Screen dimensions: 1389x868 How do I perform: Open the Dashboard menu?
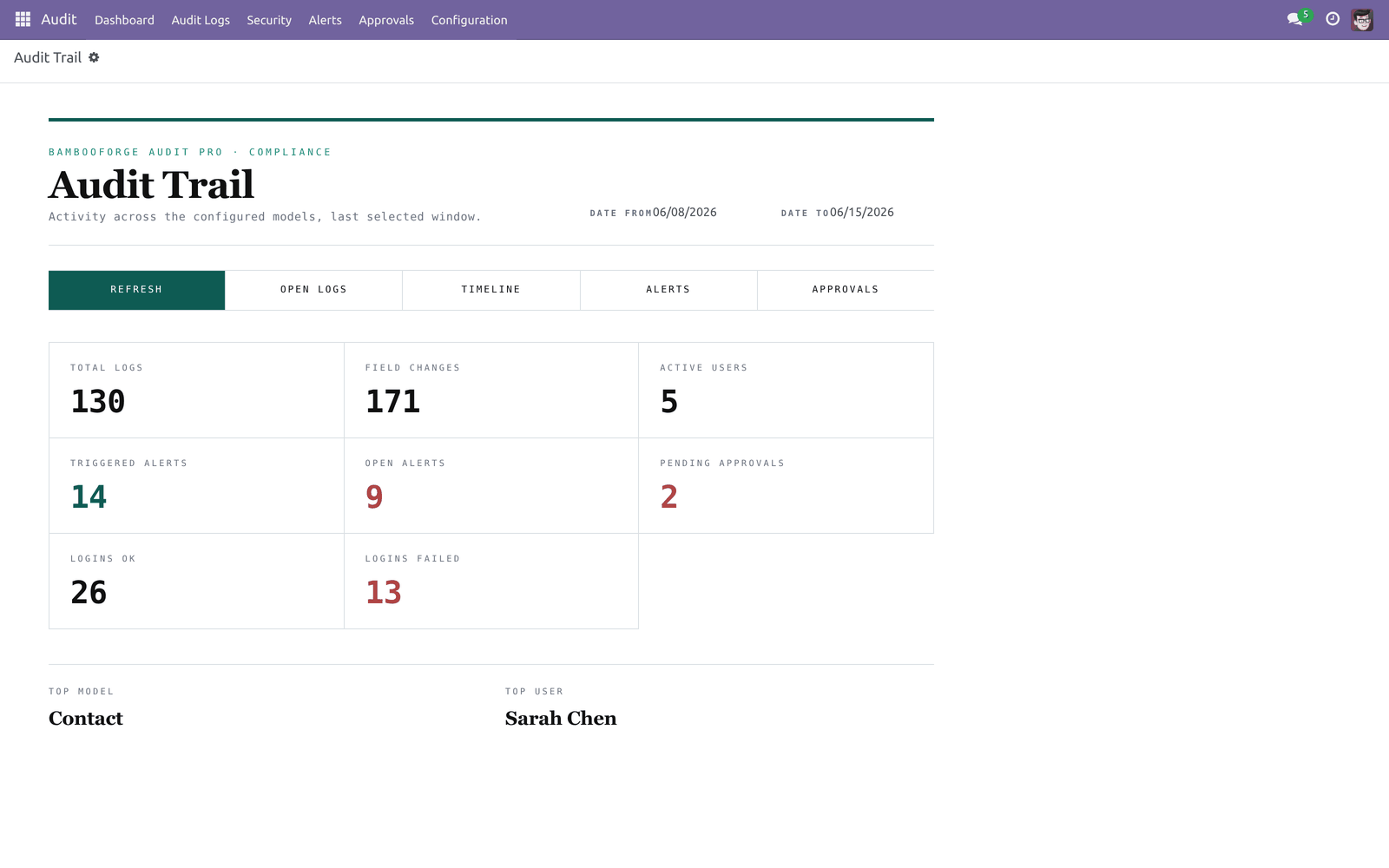[124, 20]
